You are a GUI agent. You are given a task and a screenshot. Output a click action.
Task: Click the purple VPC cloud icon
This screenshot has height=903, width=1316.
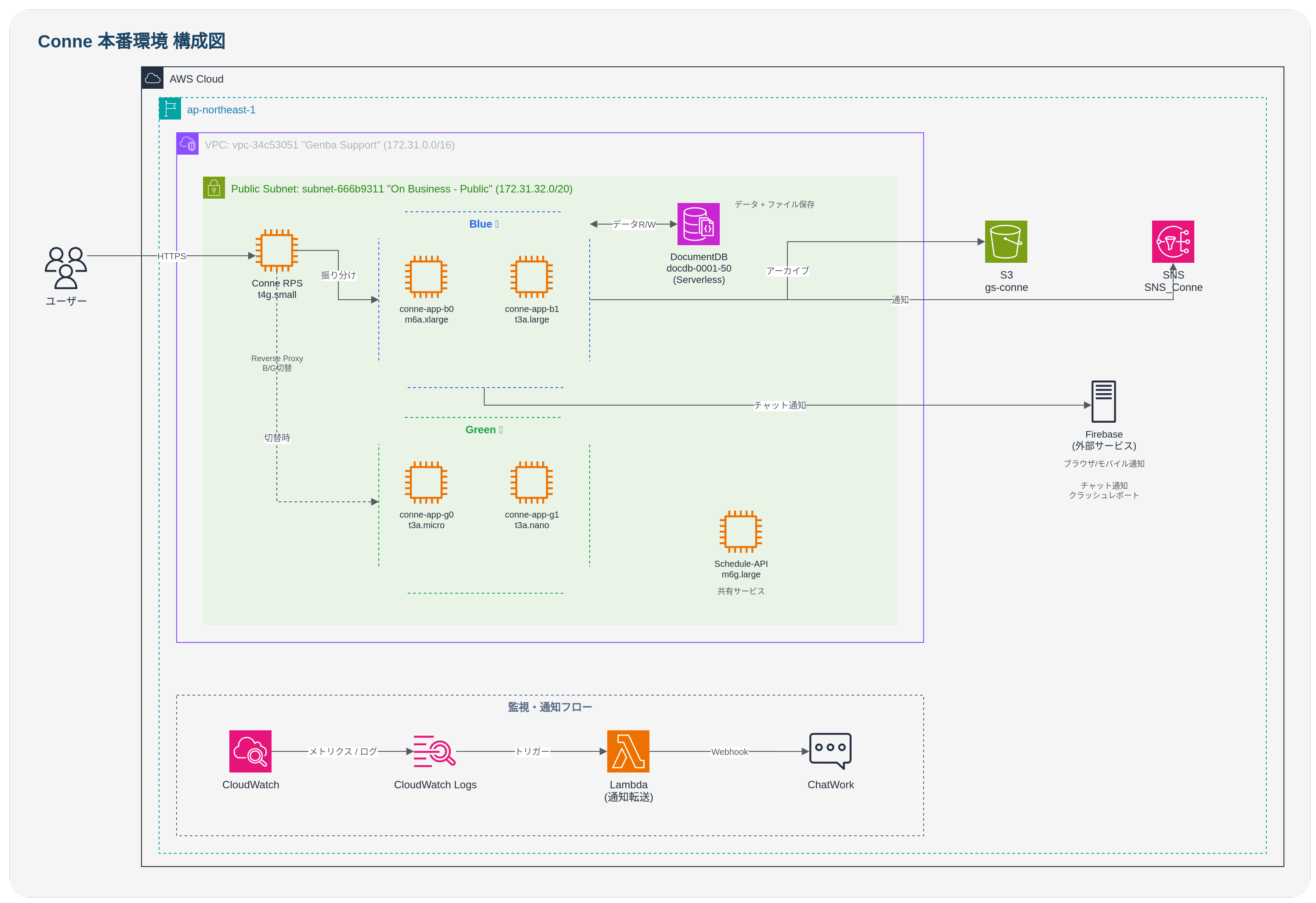[188, 144]
